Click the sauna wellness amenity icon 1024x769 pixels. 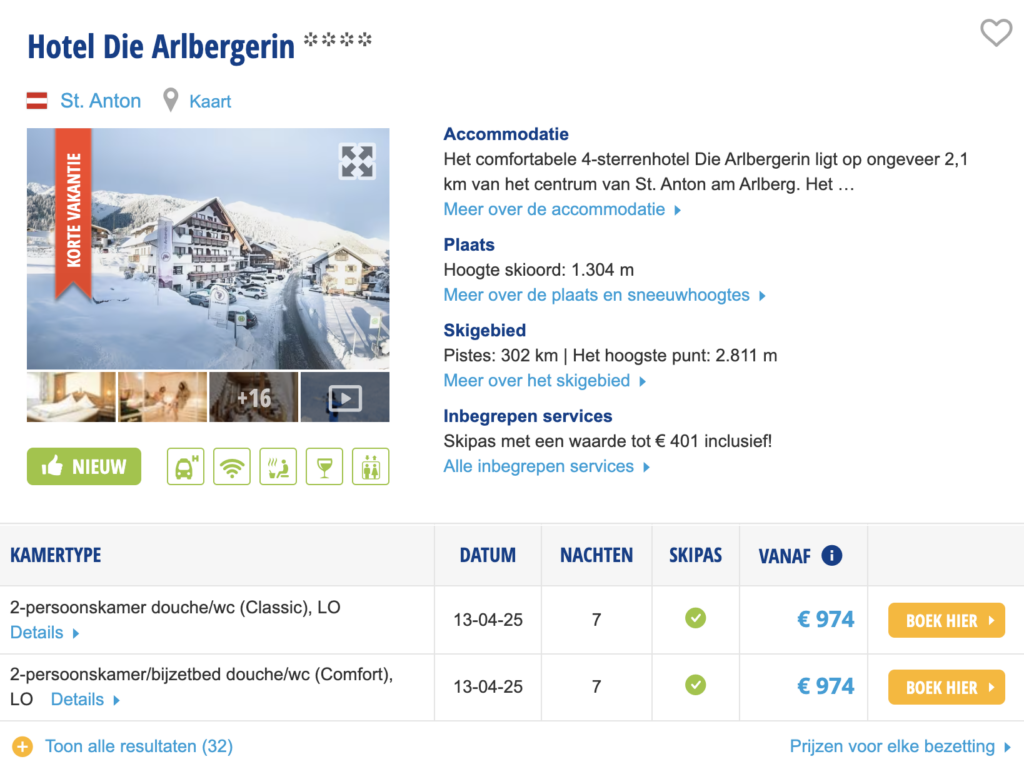click(278, 466)
